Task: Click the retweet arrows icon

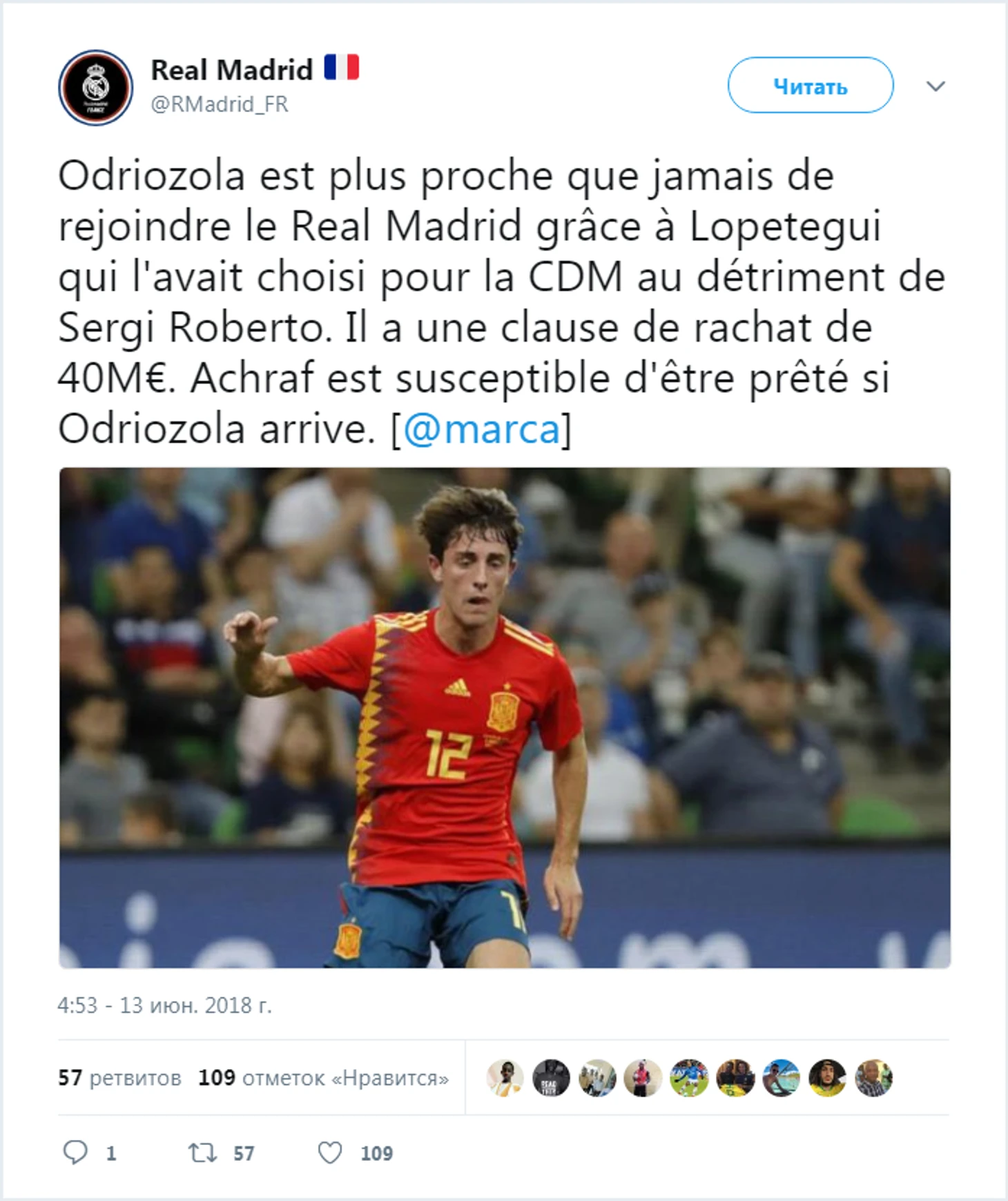Action: point(203,1153)
